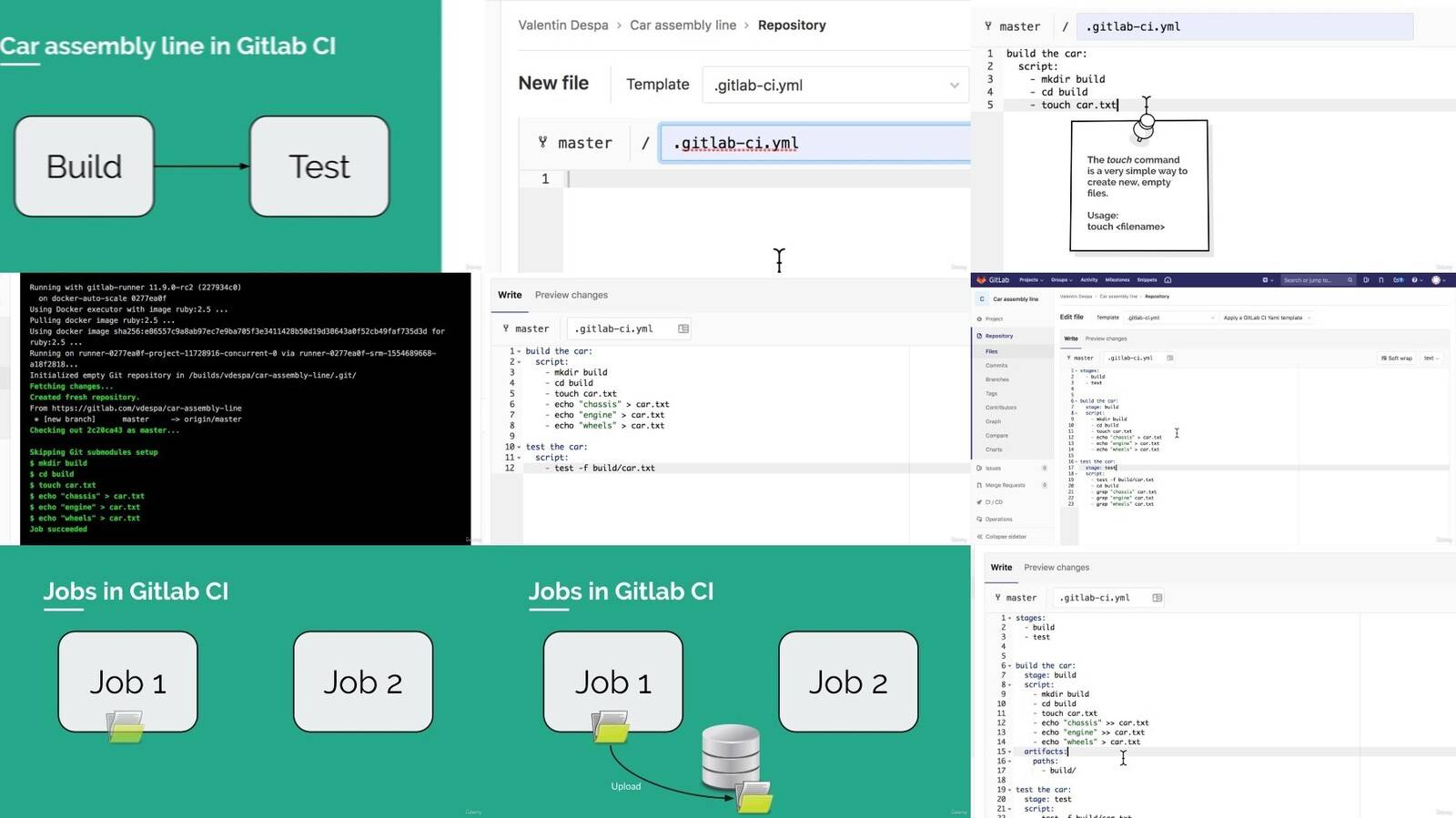Click the filename field on New file page

(x=814, y=143)
